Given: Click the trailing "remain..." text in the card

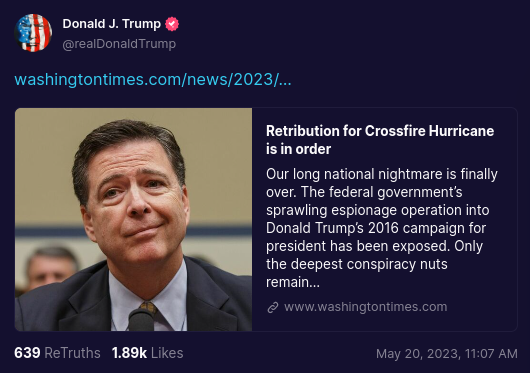Looking at the screenshot, I should (293, 282).
